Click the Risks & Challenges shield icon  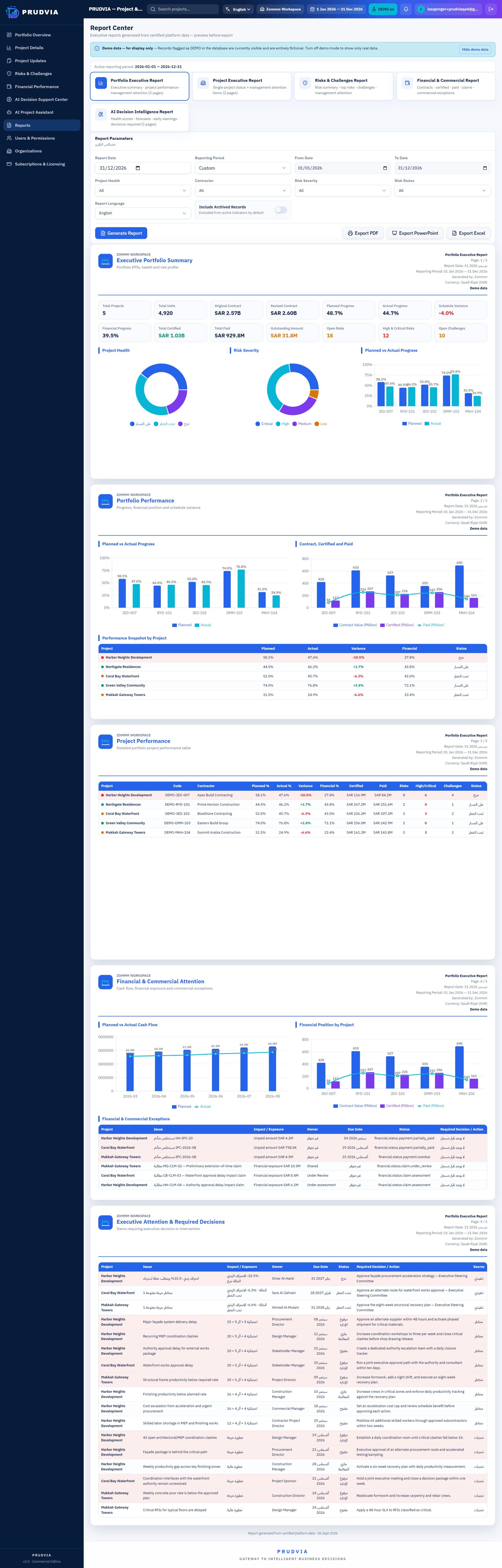[9, 74]
